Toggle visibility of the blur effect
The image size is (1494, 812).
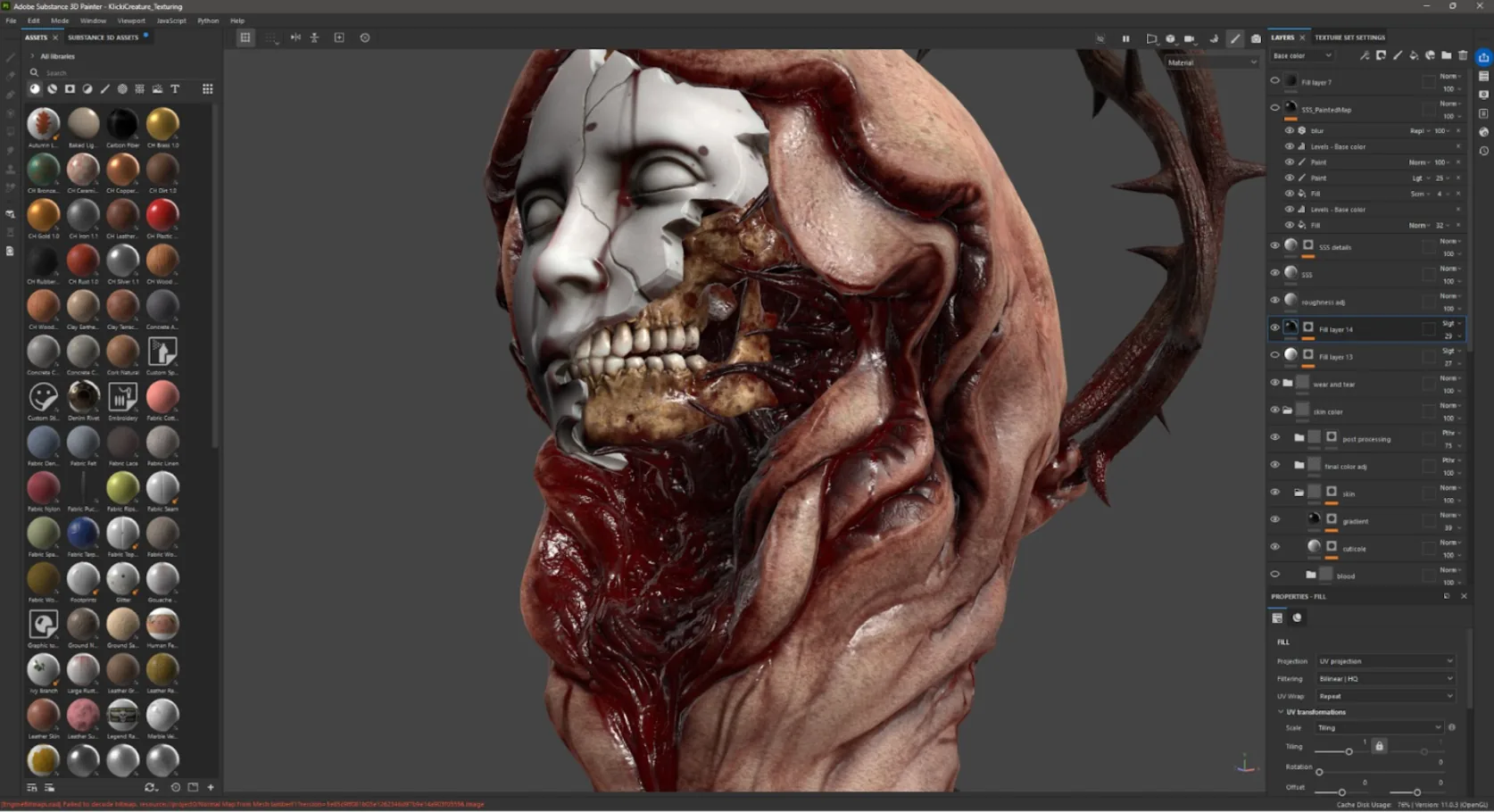click(1289, 130)
